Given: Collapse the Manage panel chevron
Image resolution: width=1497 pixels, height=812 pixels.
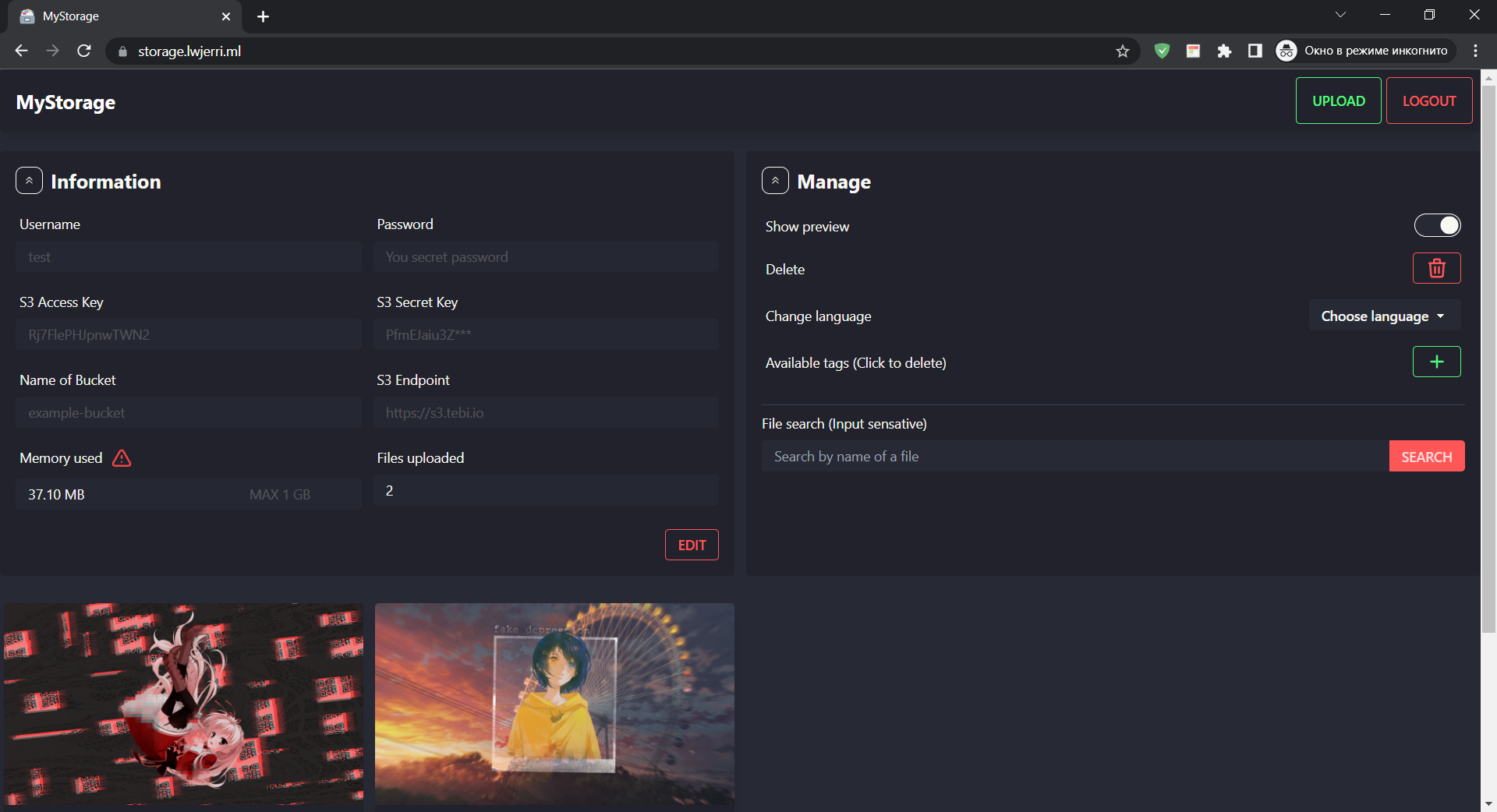Looking at the screenshot, I should point(775,181).
